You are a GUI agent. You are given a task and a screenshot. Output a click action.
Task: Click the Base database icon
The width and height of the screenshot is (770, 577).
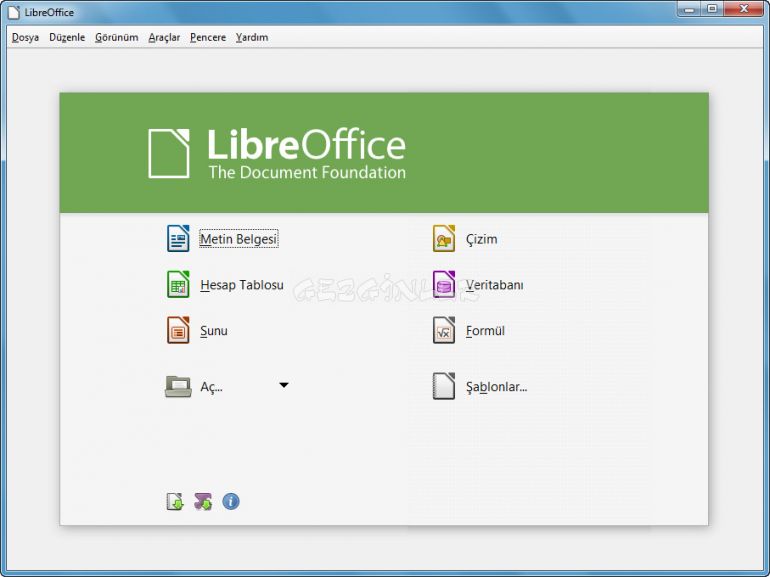pyautogui.click(x=444, y=284)
